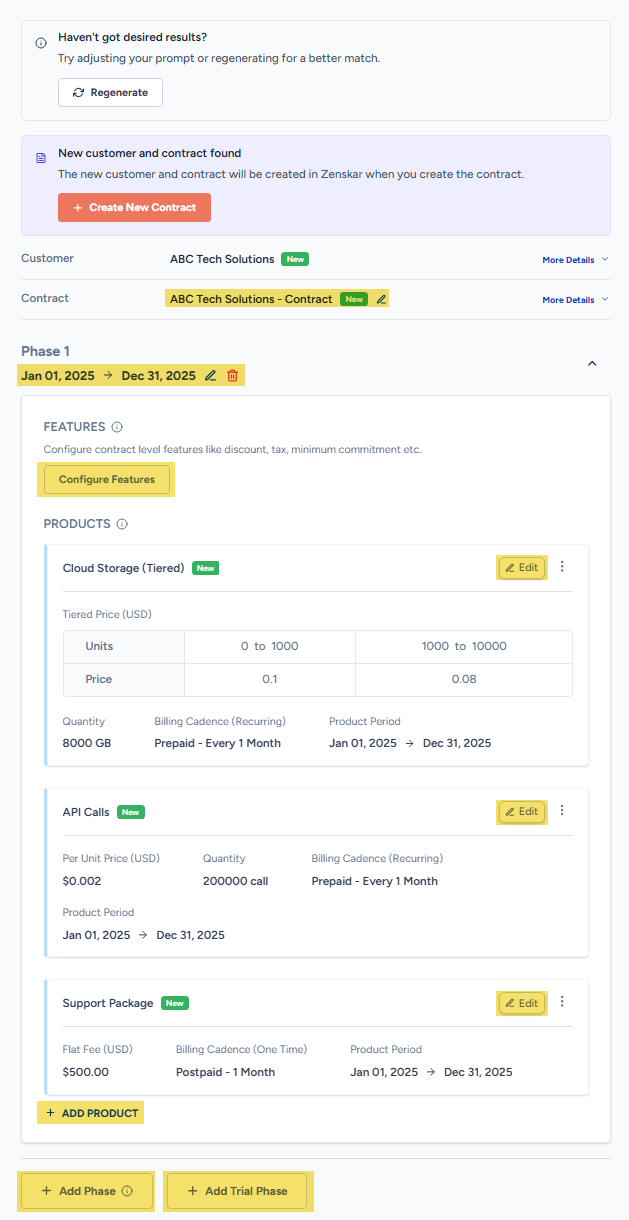Viewport: 629px width, 1220px height.
Task: Click info icon beside 'Haven't got desired results?'
Action: point(41,43)
